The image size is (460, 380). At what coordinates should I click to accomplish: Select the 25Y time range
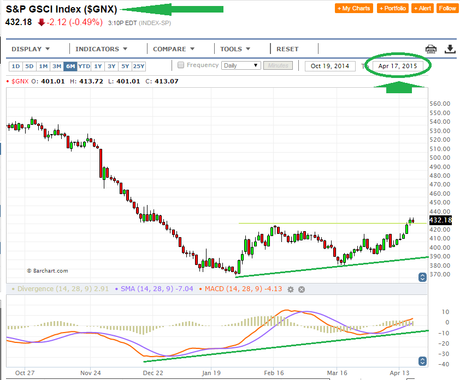139,66
